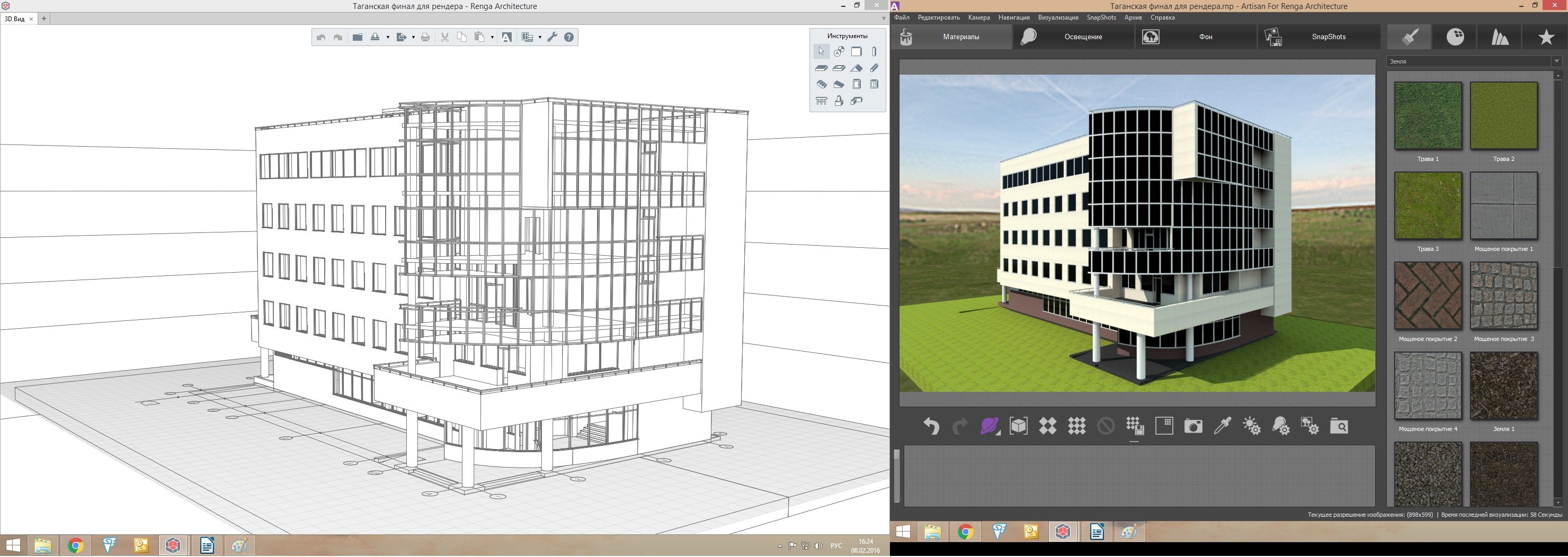
Task: Click the roof tool icon
Action: point(857,68)
